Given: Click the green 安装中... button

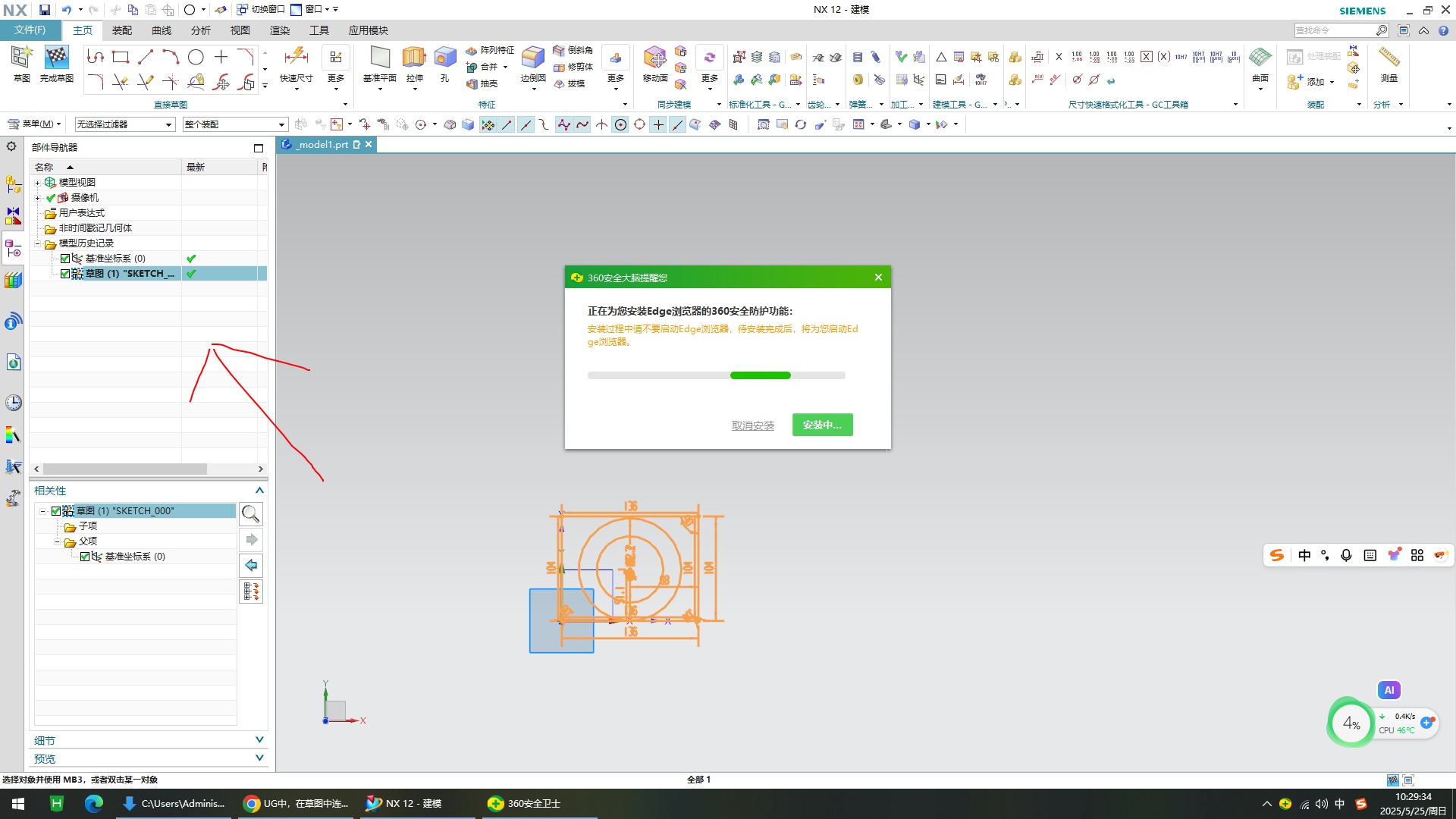Looking at the screenshot, I should coord(822,425).
